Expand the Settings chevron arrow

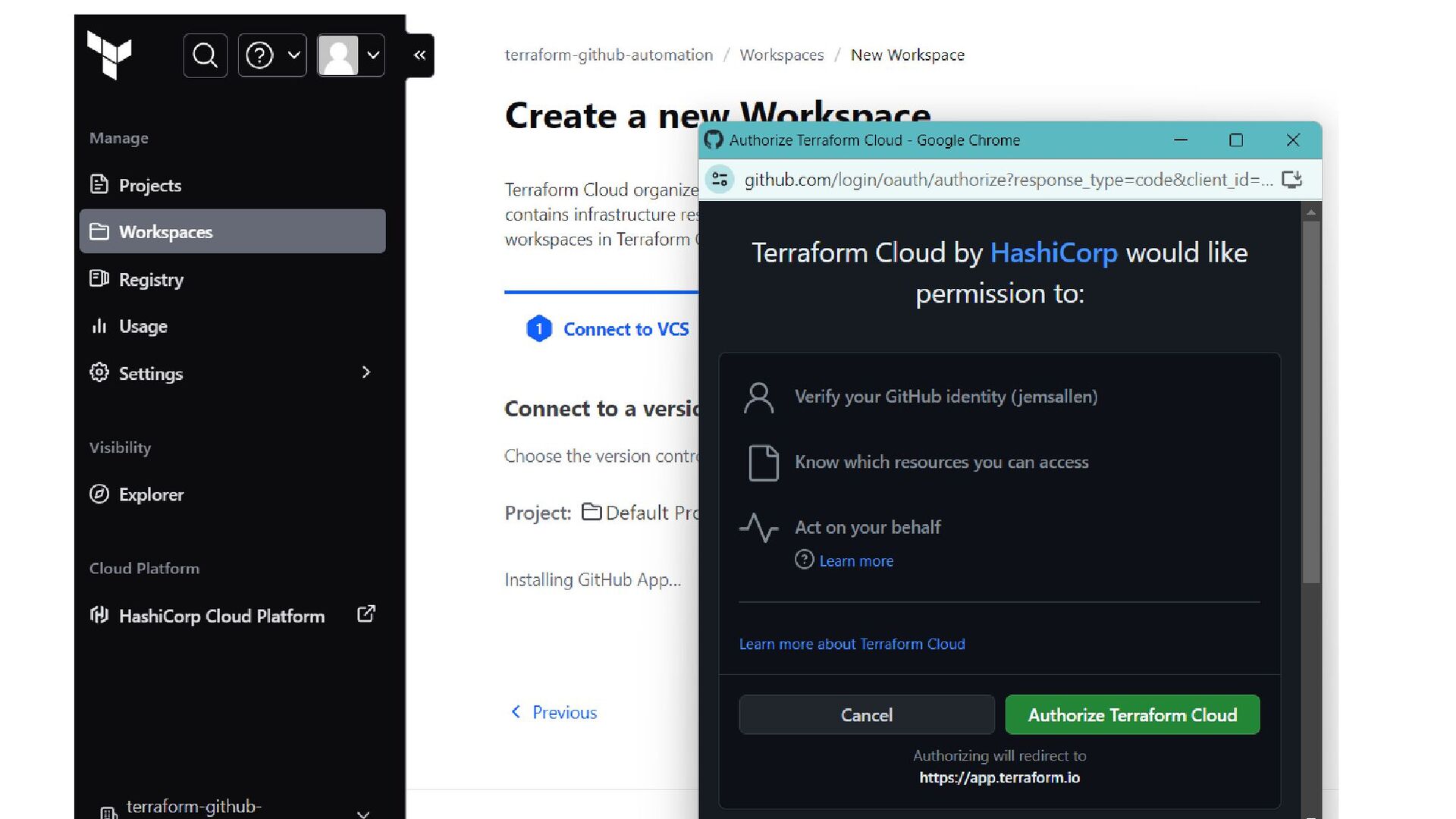click(366, 372)
